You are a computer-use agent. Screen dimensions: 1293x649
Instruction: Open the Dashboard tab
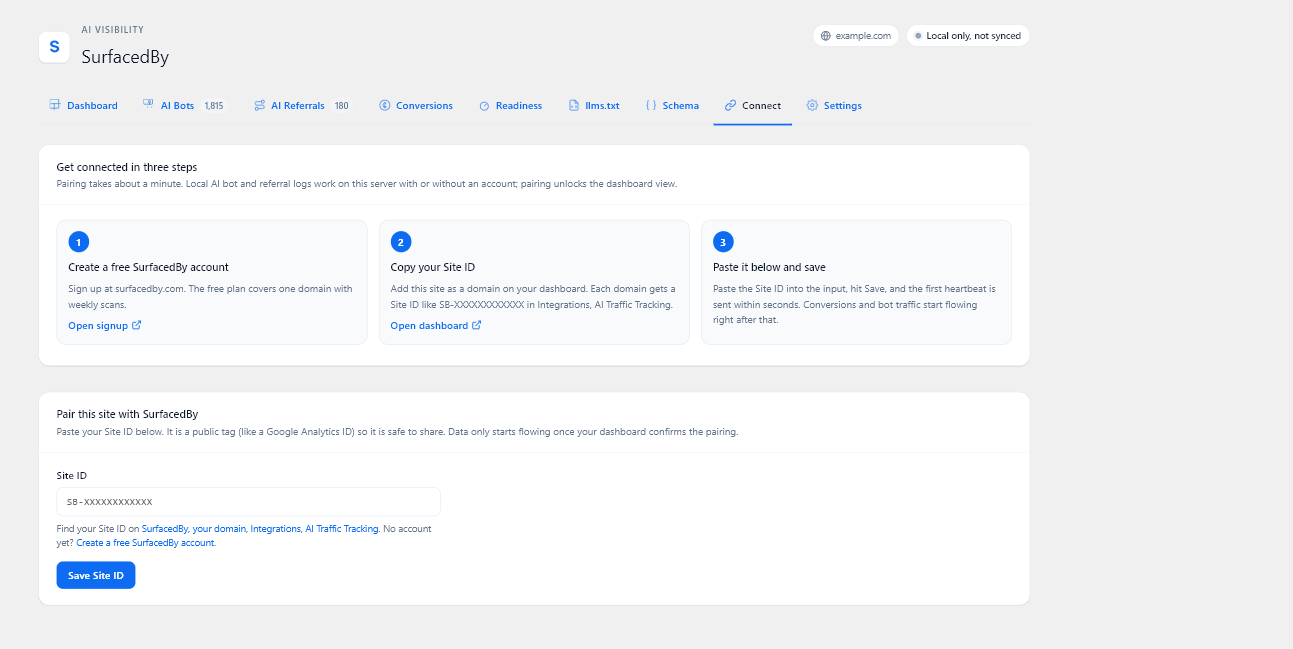84,105
